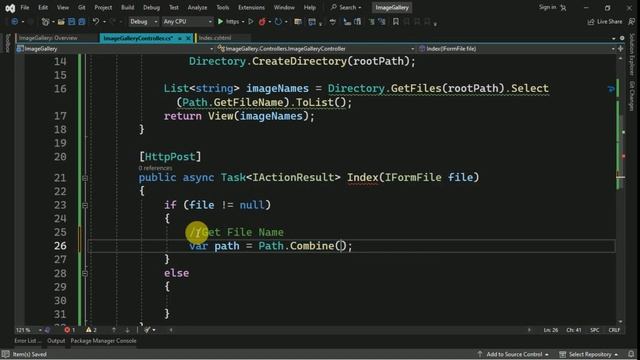This screenshot has width=640, height=360.
Task: Open the Index(IFormFile file) member dropdown
Action: coord(516,49)
